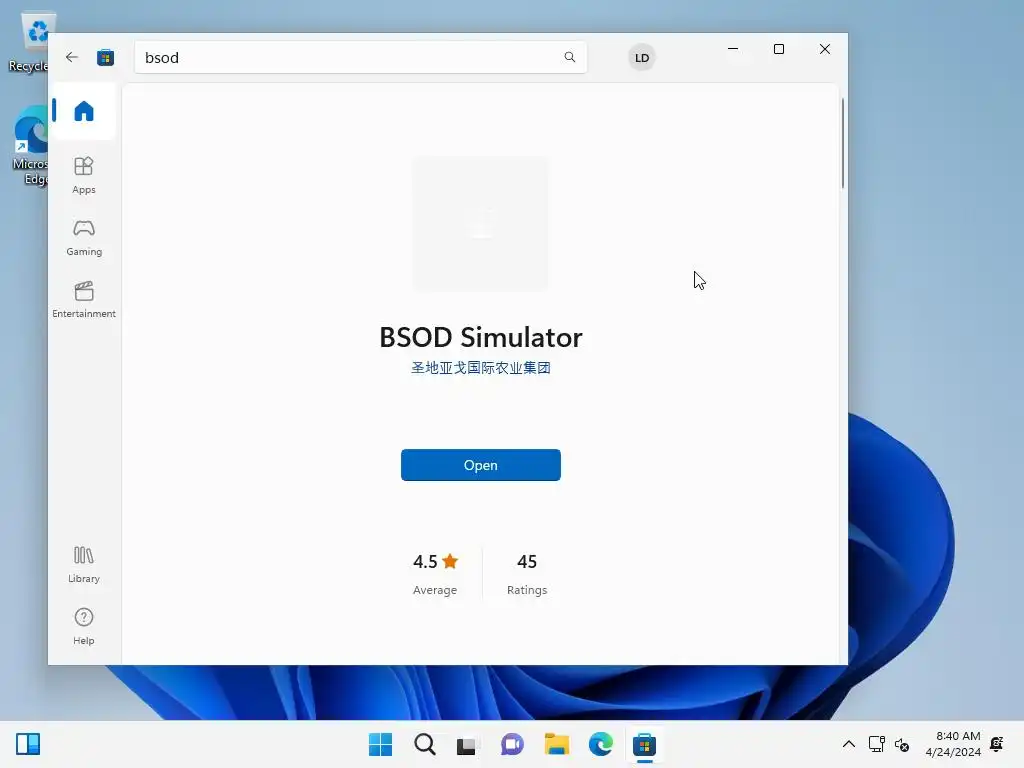Open Help in the Store sidebar
The height and width of the screenshot is (768, 1024).
click(x=84, y=626)
